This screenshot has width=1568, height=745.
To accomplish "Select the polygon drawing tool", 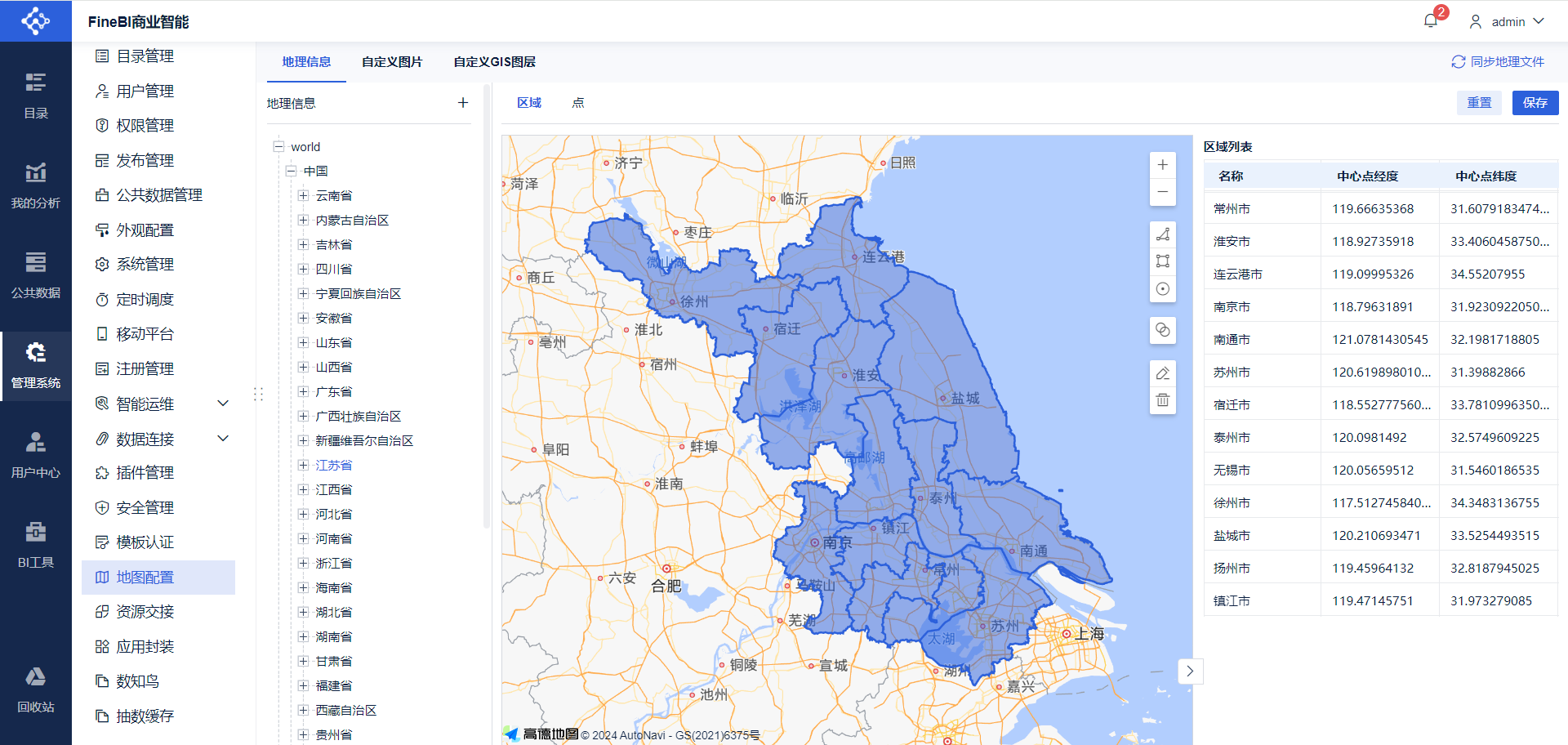I will 1162,234.
